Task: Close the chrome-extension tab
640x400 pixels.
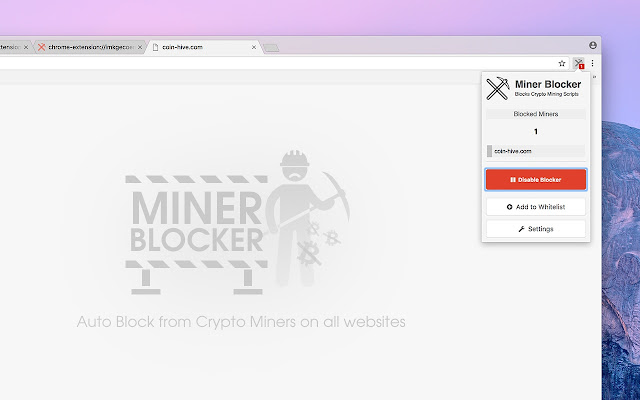Action: [140, 47]
